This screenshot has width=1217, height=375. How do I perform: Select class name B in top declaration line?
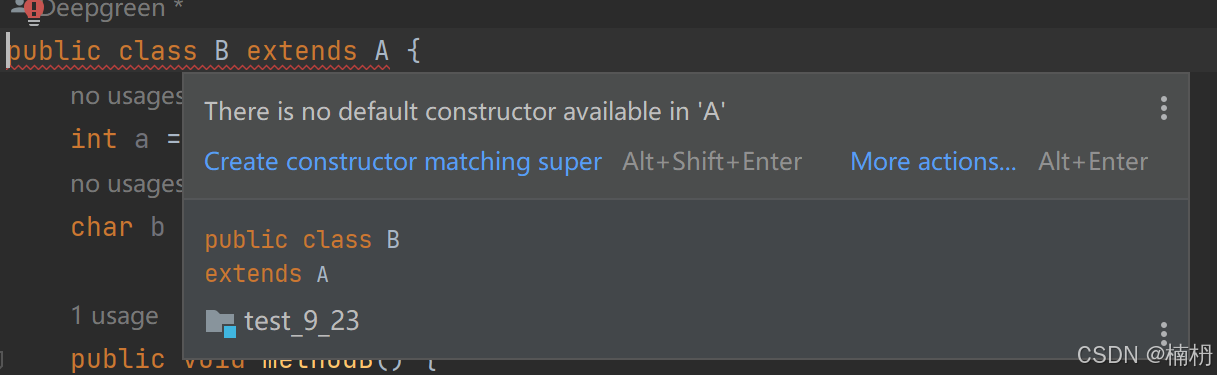222,50
